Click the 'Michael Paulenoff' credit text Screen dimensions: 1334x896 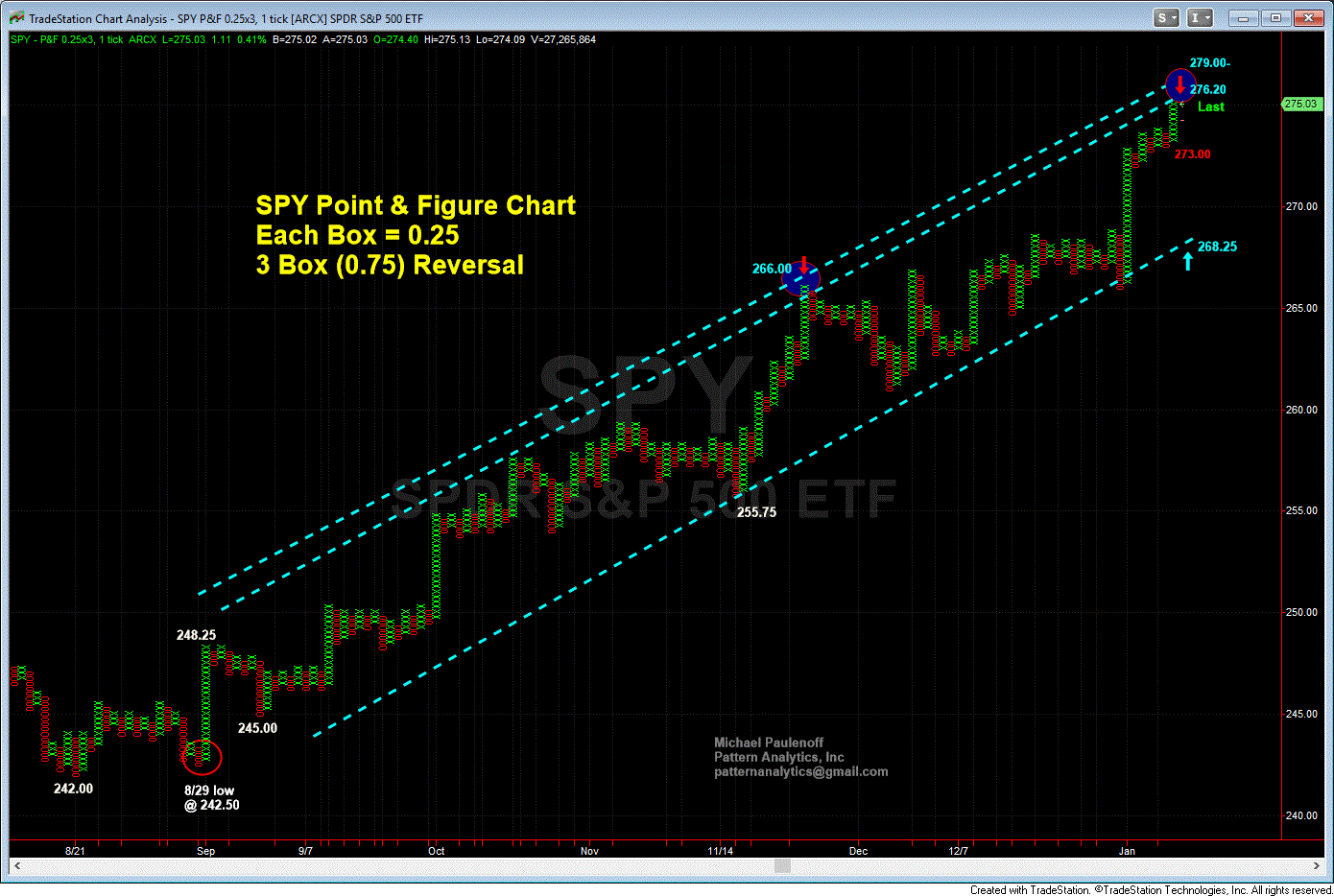click(x=769, y=743)
